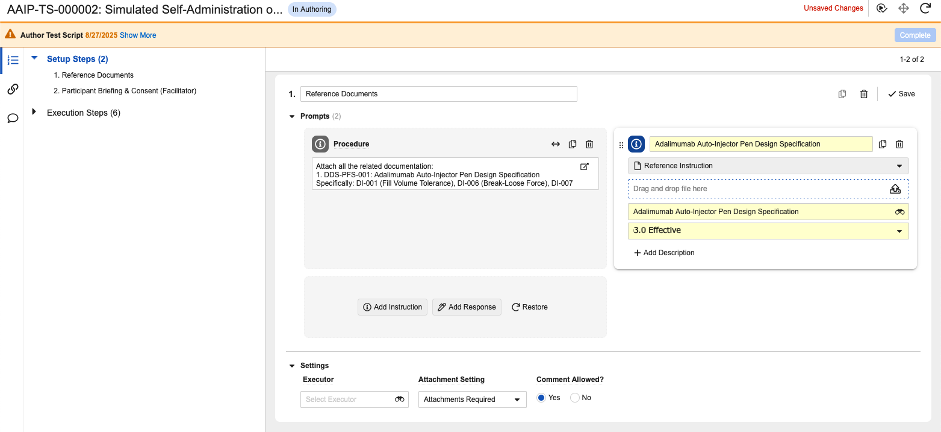Image resolution: width=941 pixels, height=432 pixels.
Task: Collapse the Prompts section
Action: (292, 117)
